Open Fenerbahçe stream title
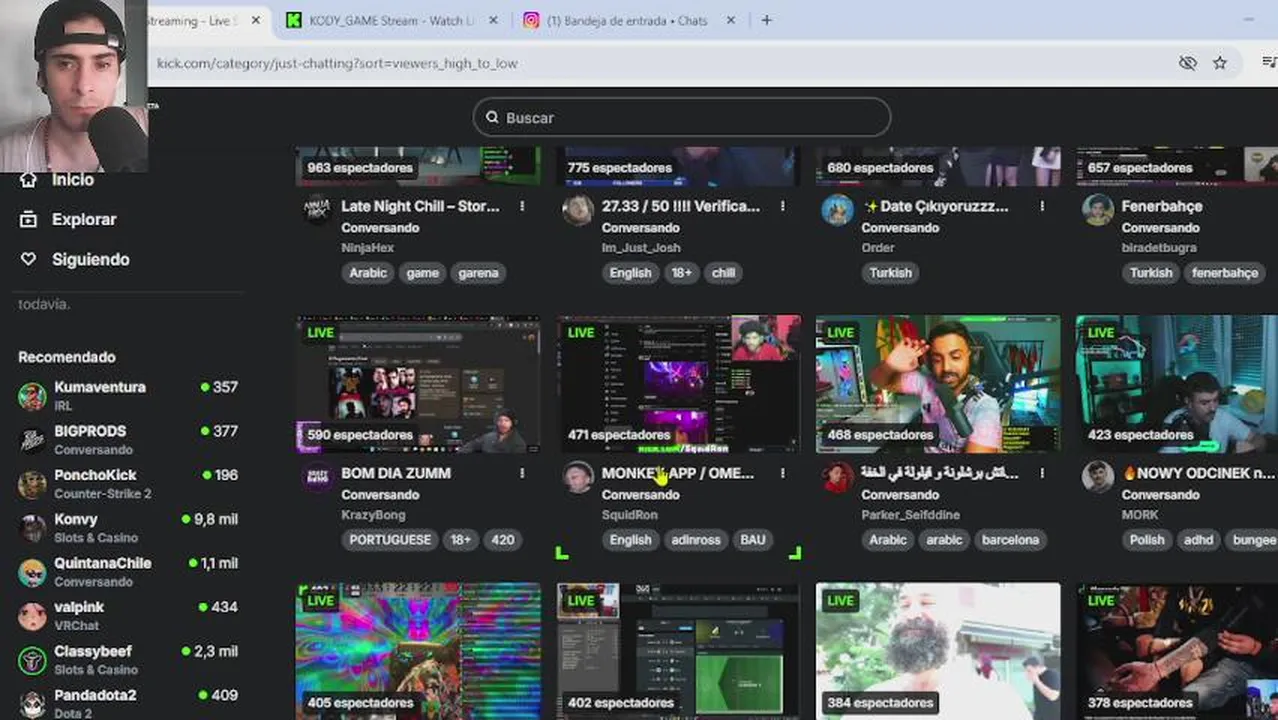The width and height of the screenshot is (1278, 720). (x=1161, y=206)
